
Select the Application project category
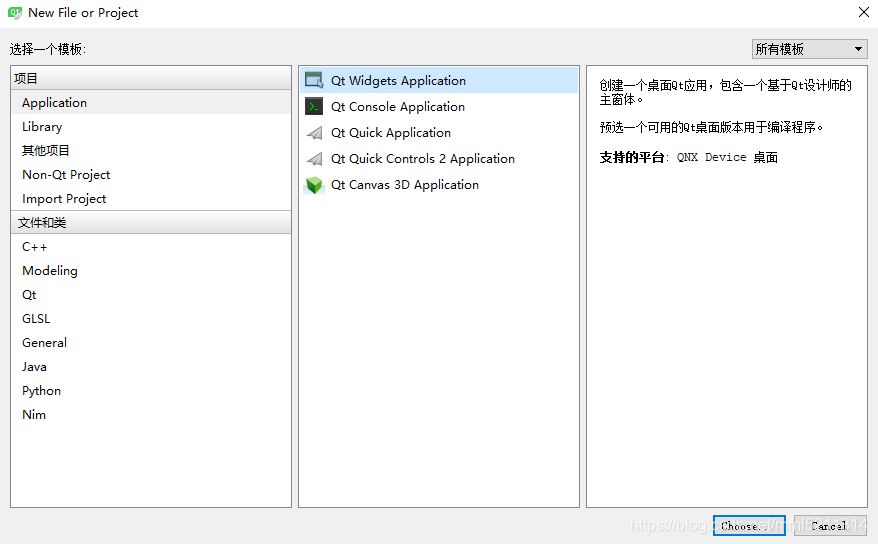pos(151,102)
